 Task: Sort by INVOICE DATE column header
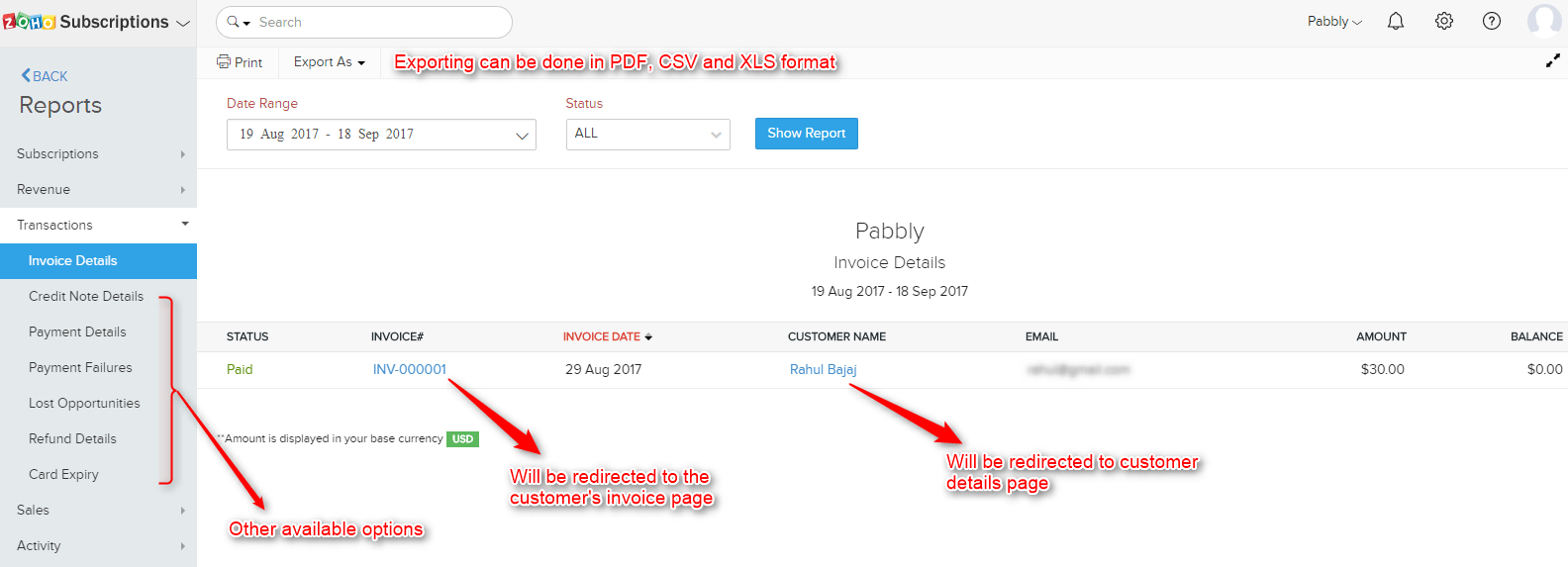[607, 337]
